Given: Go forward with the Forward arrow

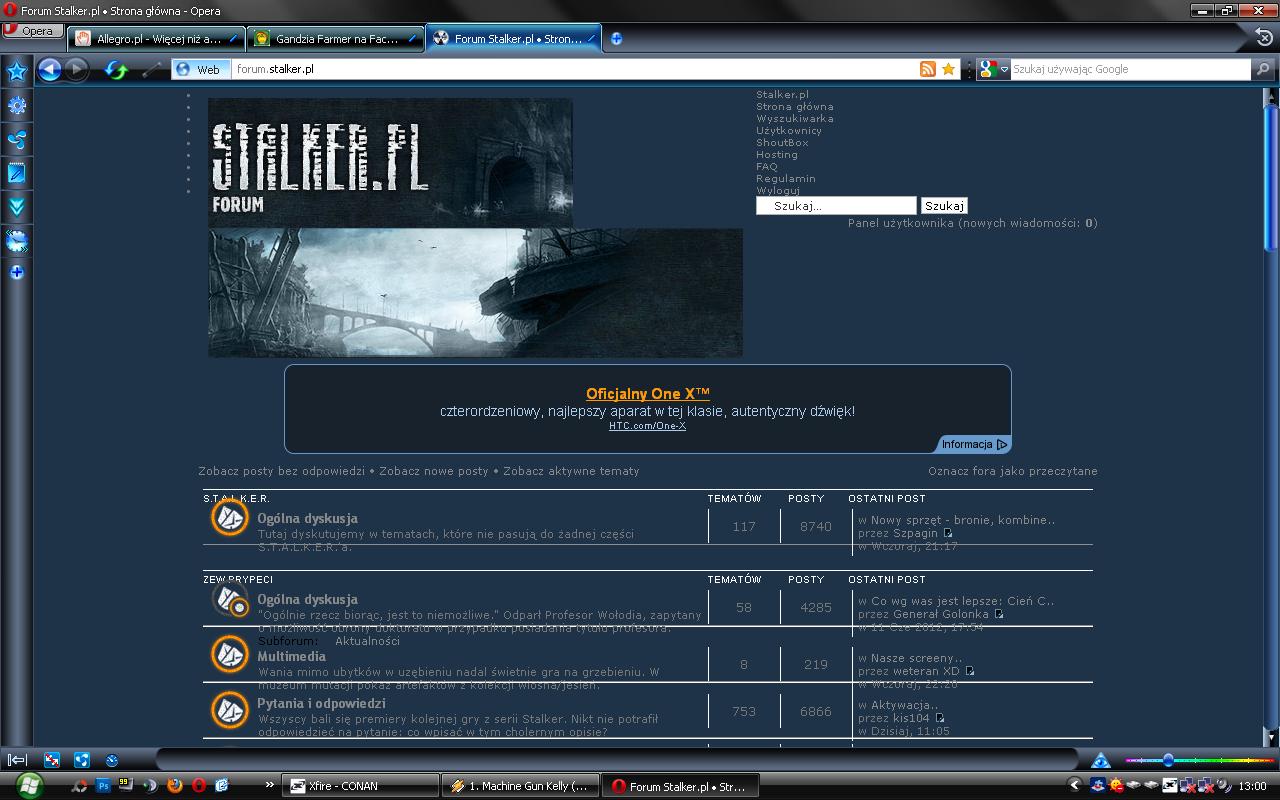Looking at the screenshot, I should [x=77, y=69].
